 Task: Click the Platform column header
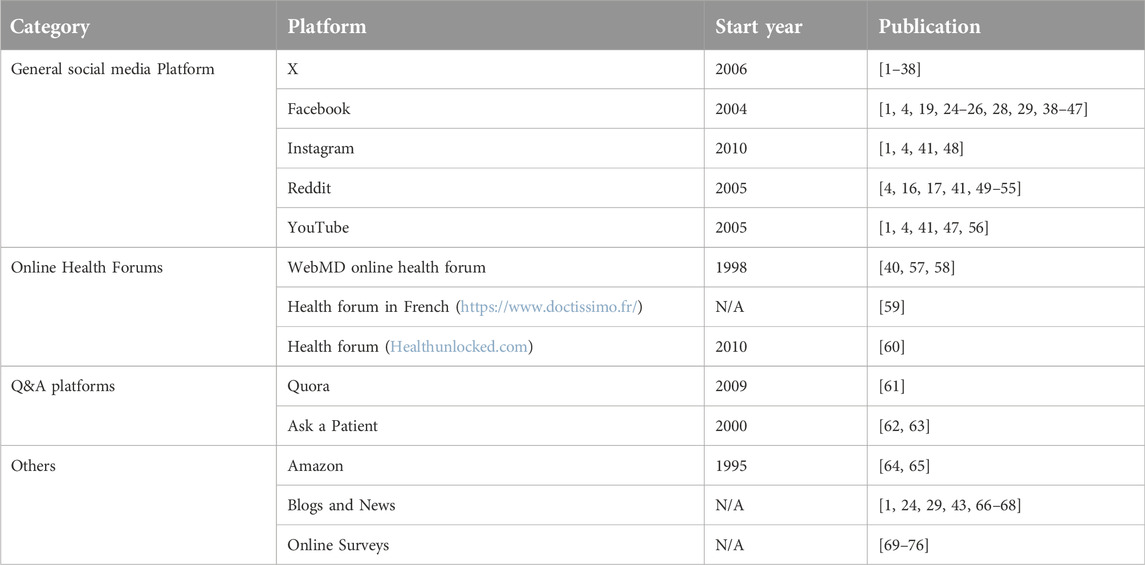326,27
